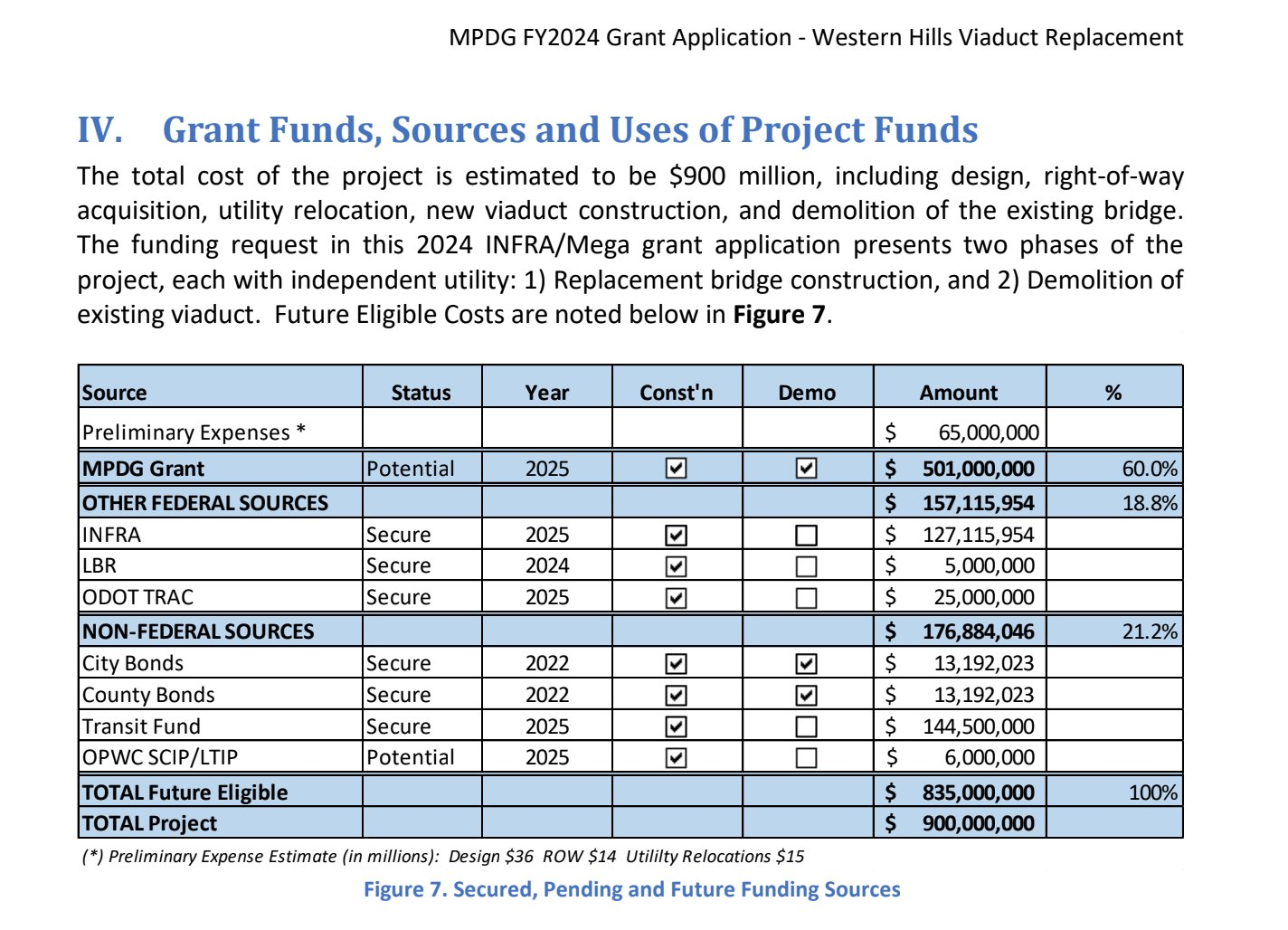Click the Figure 7 caption text
The image size is (1288, 930).
(632, 889)
